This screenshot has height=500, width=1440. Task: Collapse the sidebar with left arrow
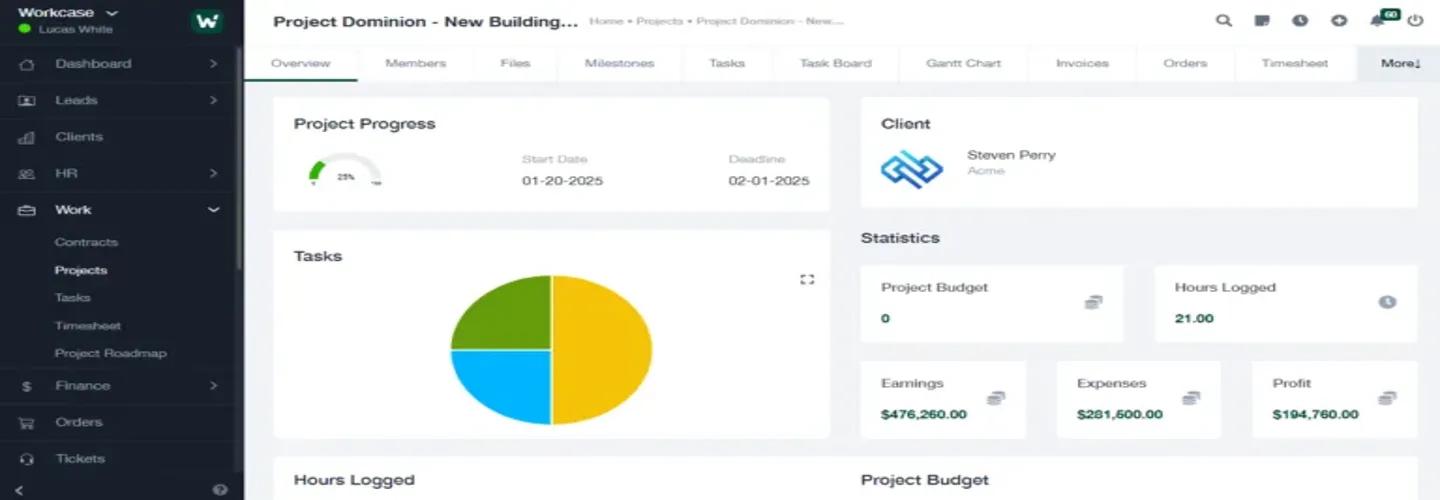point(20,489)
